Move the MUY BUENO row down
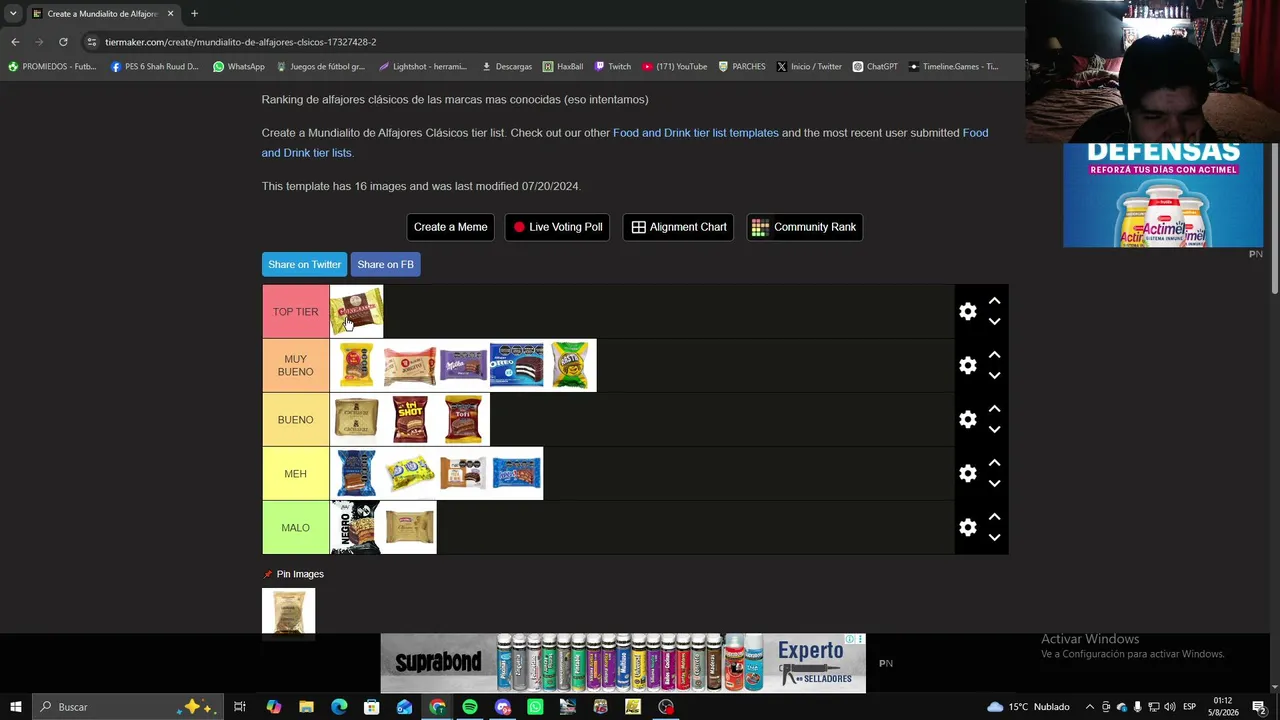1280x720 pixels. pos(994,376)
